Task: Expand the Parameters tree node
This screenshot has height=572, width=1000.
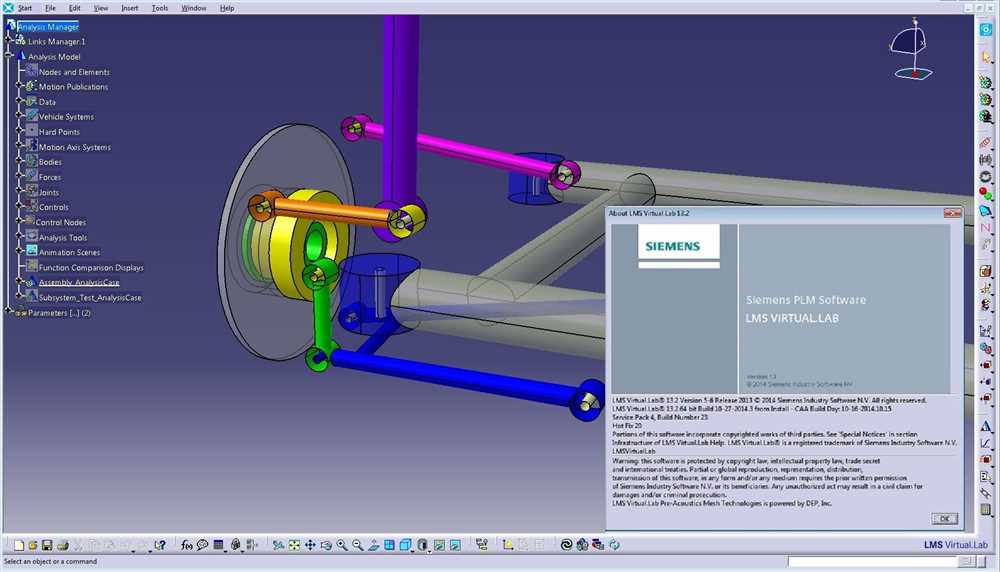Action: pyautogui.click(x=8, y=312)
